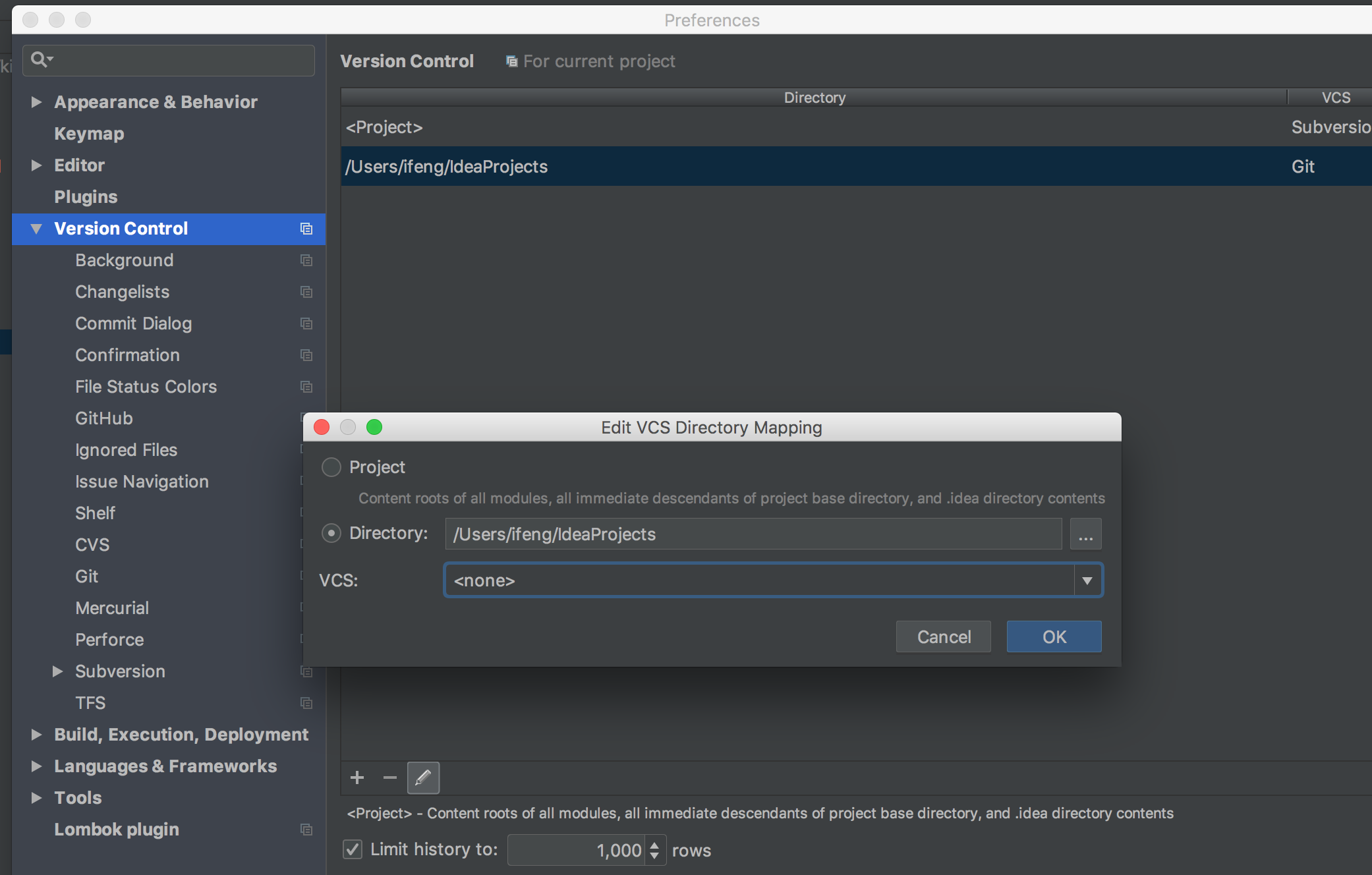Click the Background settings icon
The height and width of the screenshot is (875, 1372).
click(x=308, y=259)
